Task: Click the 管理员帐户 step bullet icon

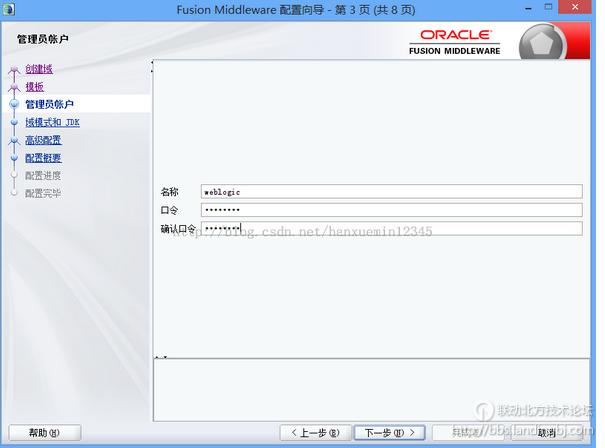Action: point(14,104)
